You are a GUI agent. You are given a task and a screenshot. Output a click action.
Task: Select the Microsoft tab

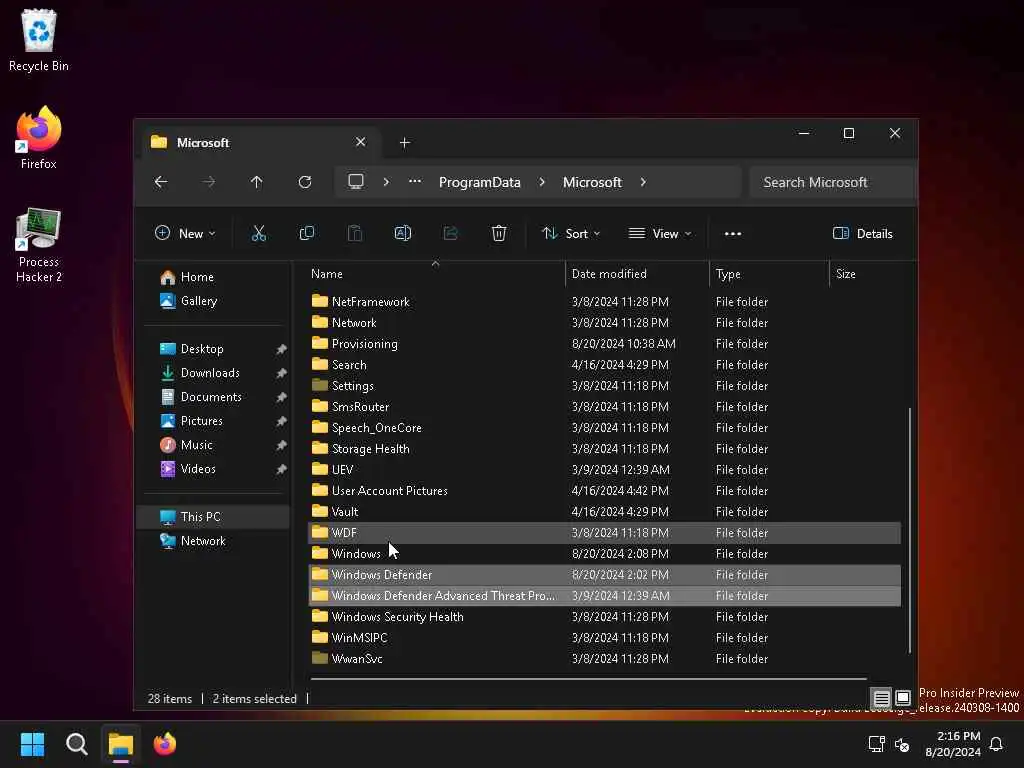coord(260,142)
